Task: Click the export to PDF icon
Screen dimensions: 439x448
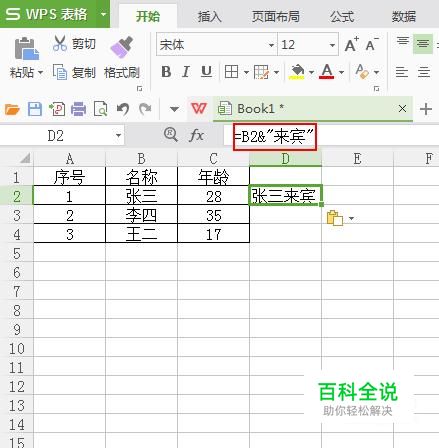Action: click(57, 109)
